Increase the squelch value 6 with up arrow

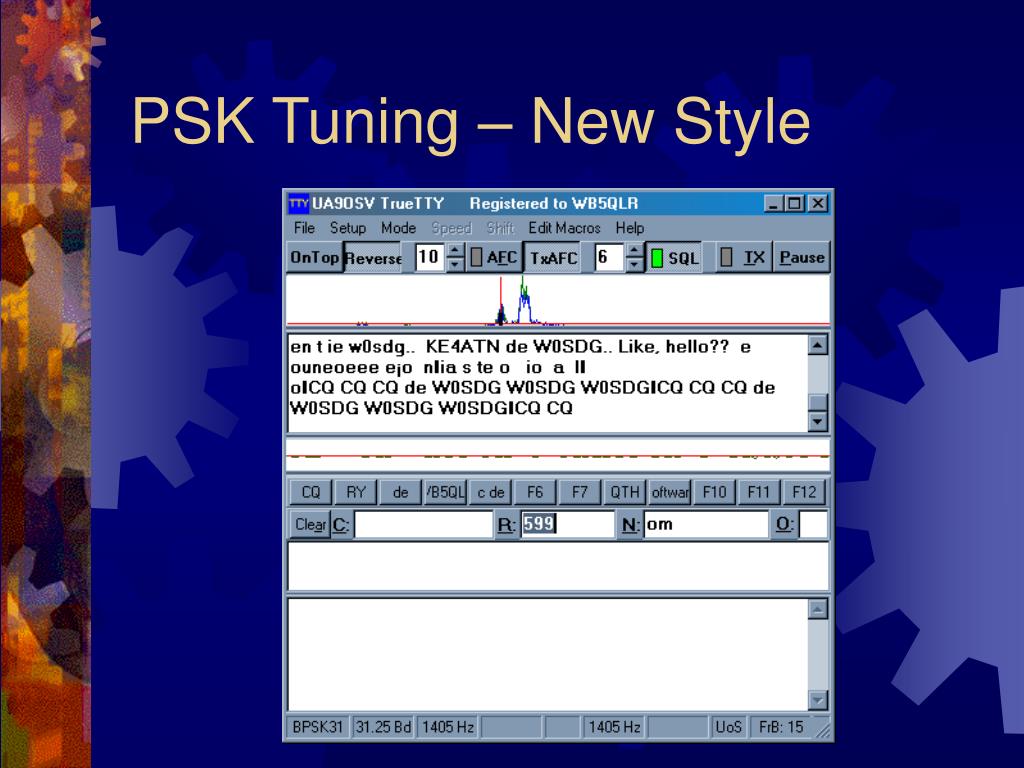click(x=634, y=250)
